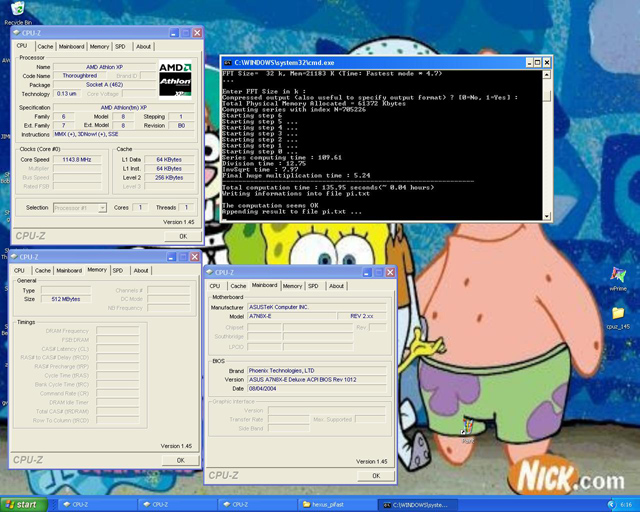
Task: Click cmd.exe scrollbar down arrow
Action: tap(547, 216)
